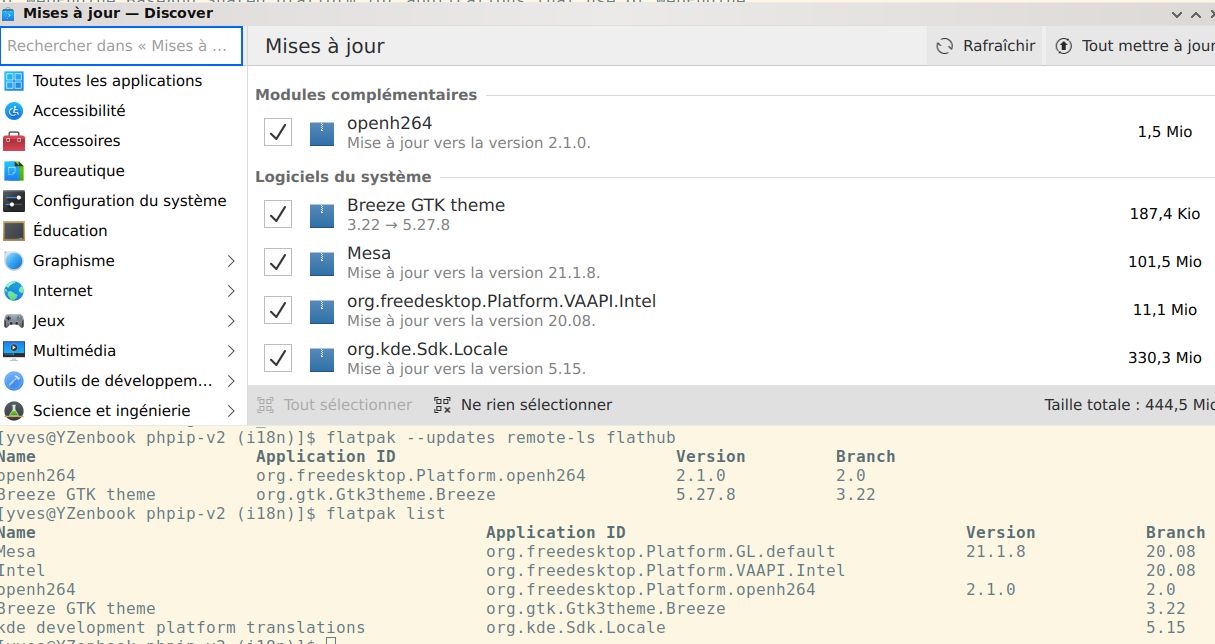
Task: Click the Accessibilité category icon
Action: [14, 111]
